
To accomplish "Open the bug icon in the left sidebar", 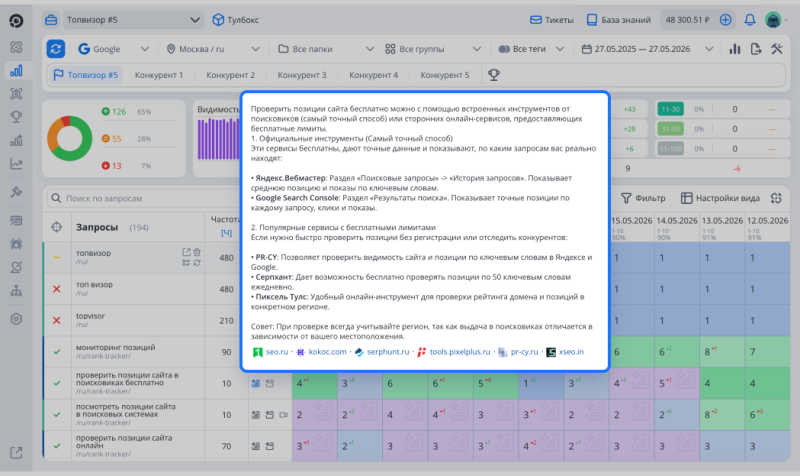I will tap(16, 244).
